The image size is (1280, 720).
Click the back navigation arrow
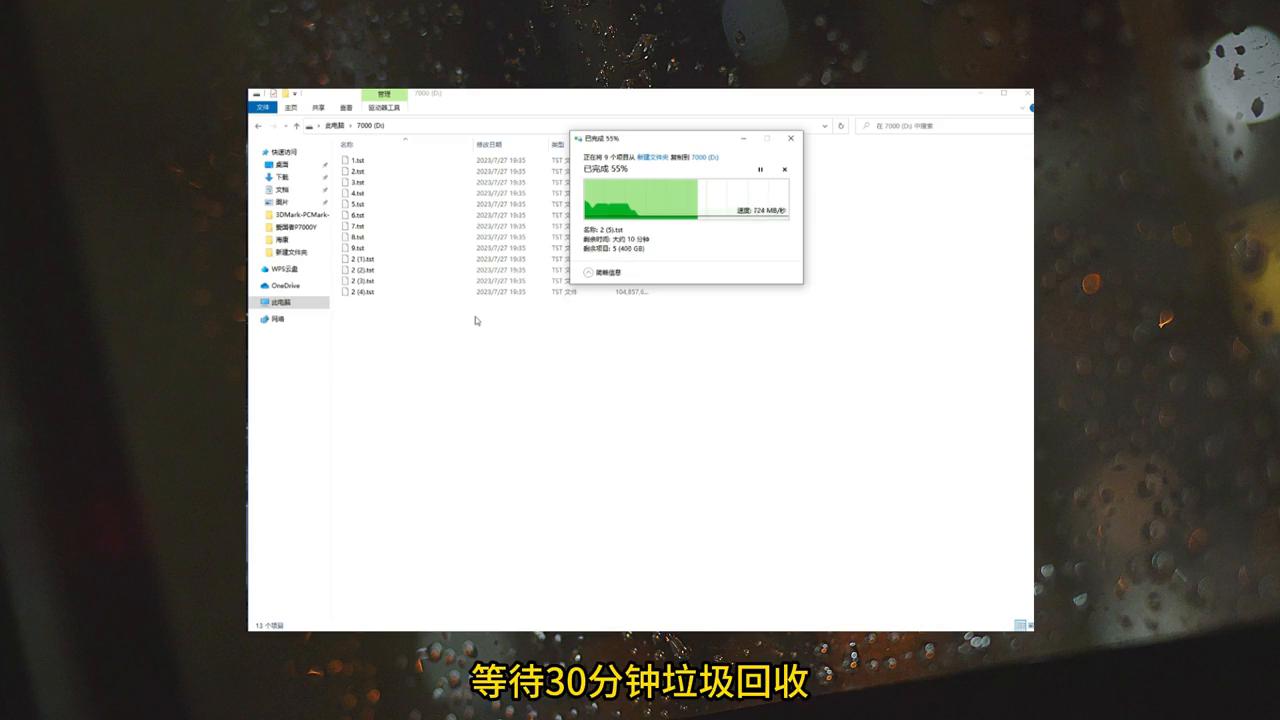[x=258, y=125]
